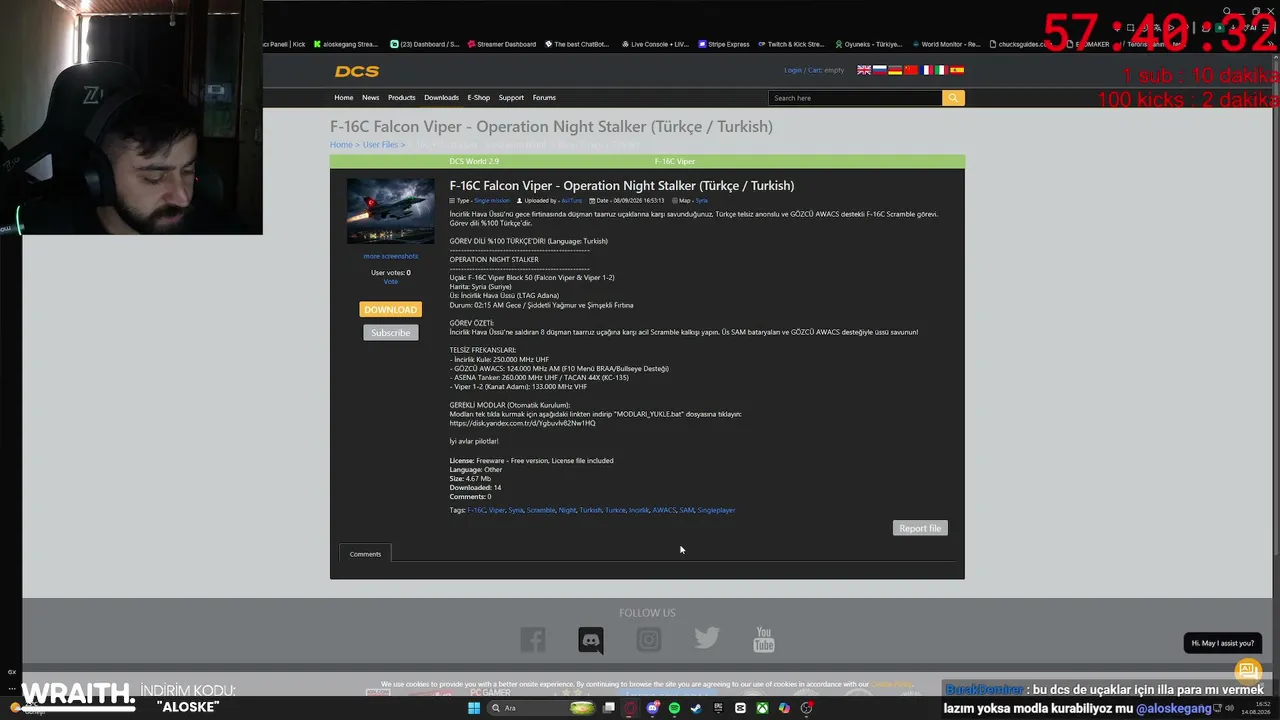Switch site language with the Russian flag
This screenshot has height=720, width=1280.
tap(880, 70)
